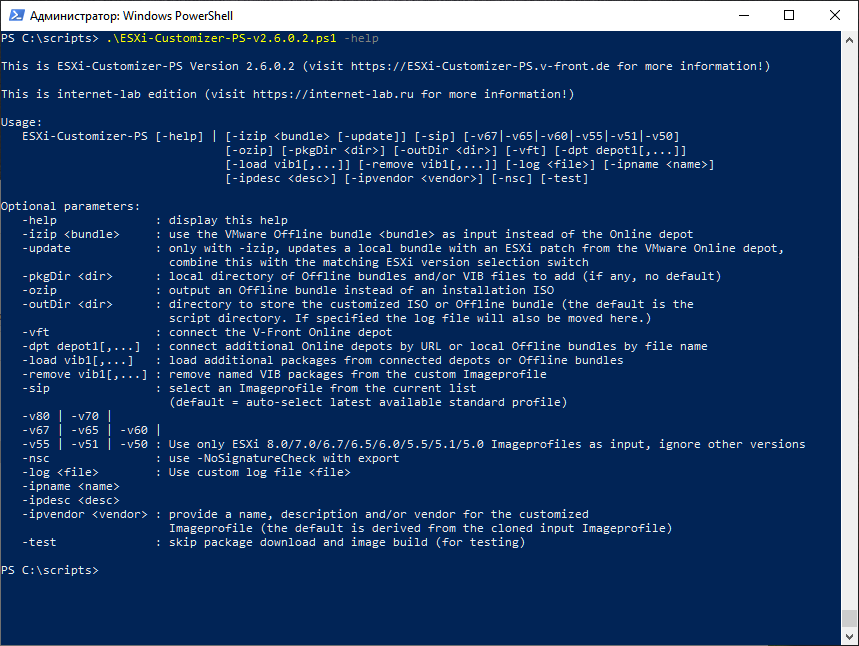This screenshot has height=646, width=859.
Task: Click the ESXi-Customizer-PS-v2.6.0.2.ps1 command text
Action: tap(221, 38)
